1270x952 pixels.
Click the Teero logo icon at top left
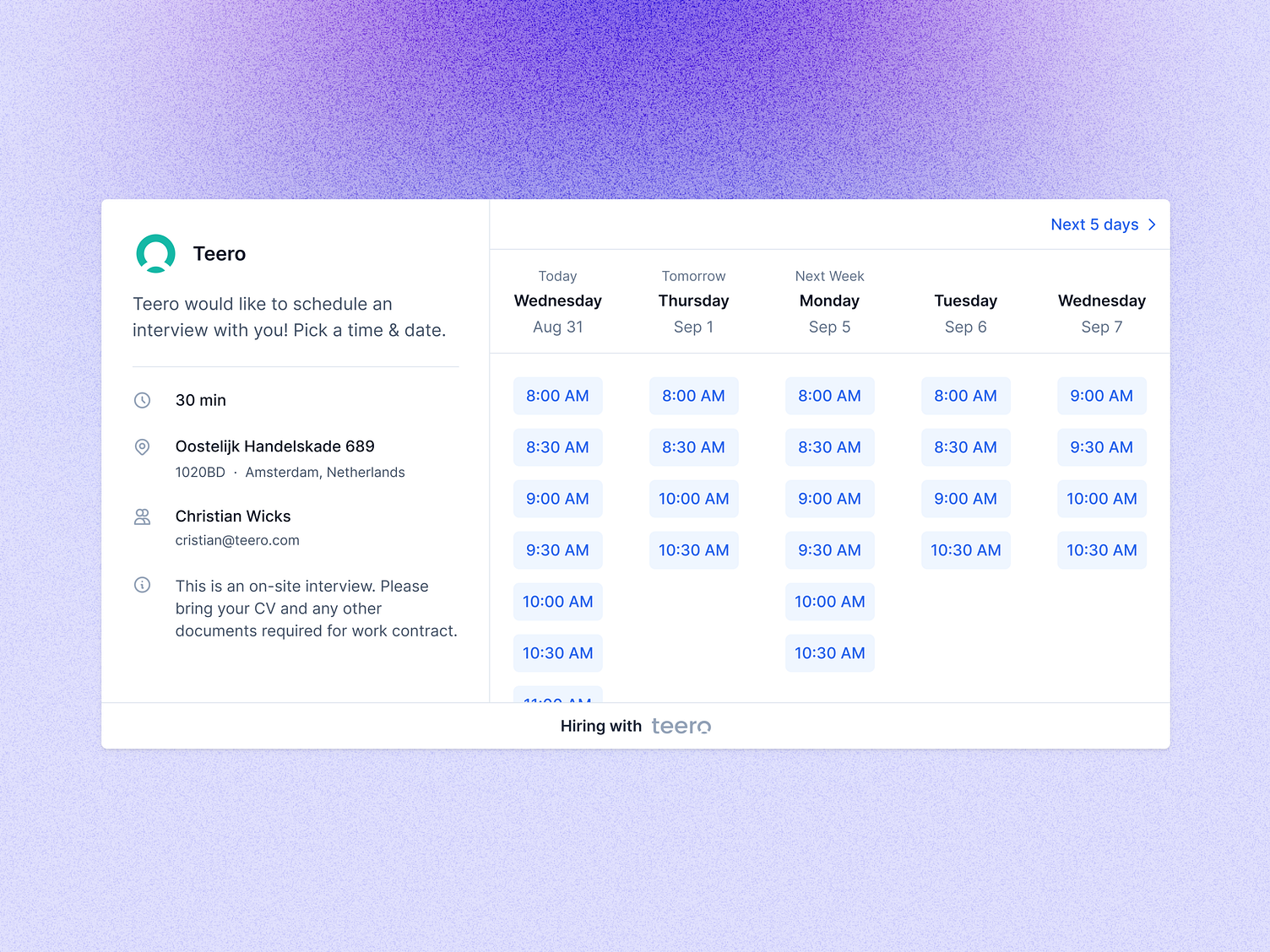(x=155, y=252)
